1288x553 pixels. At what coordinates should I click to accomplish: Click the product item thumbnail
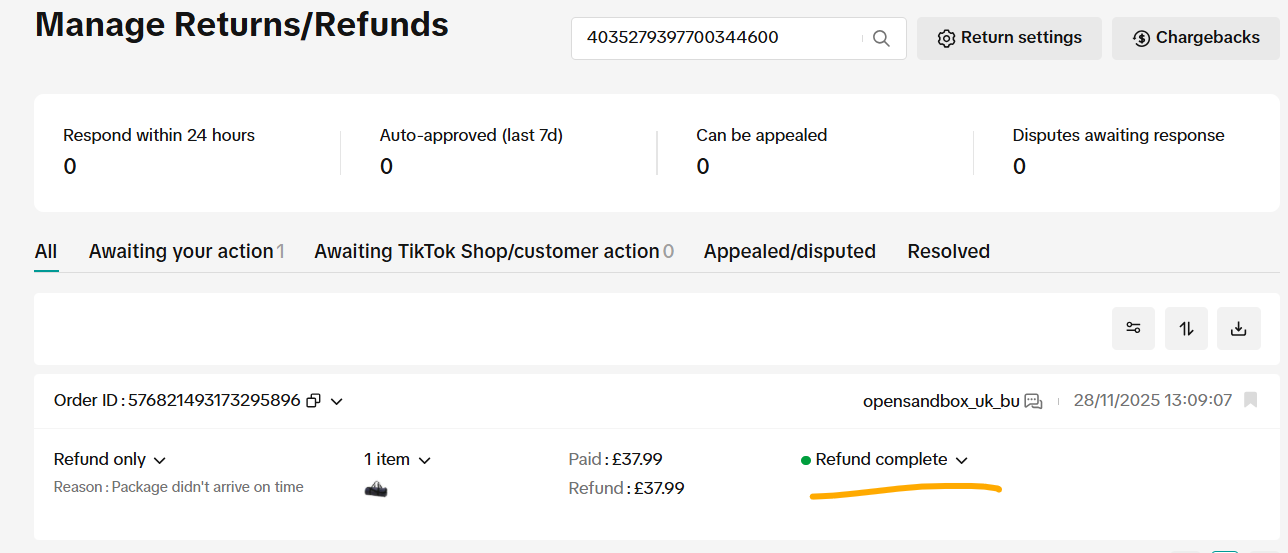pos(376,489)
